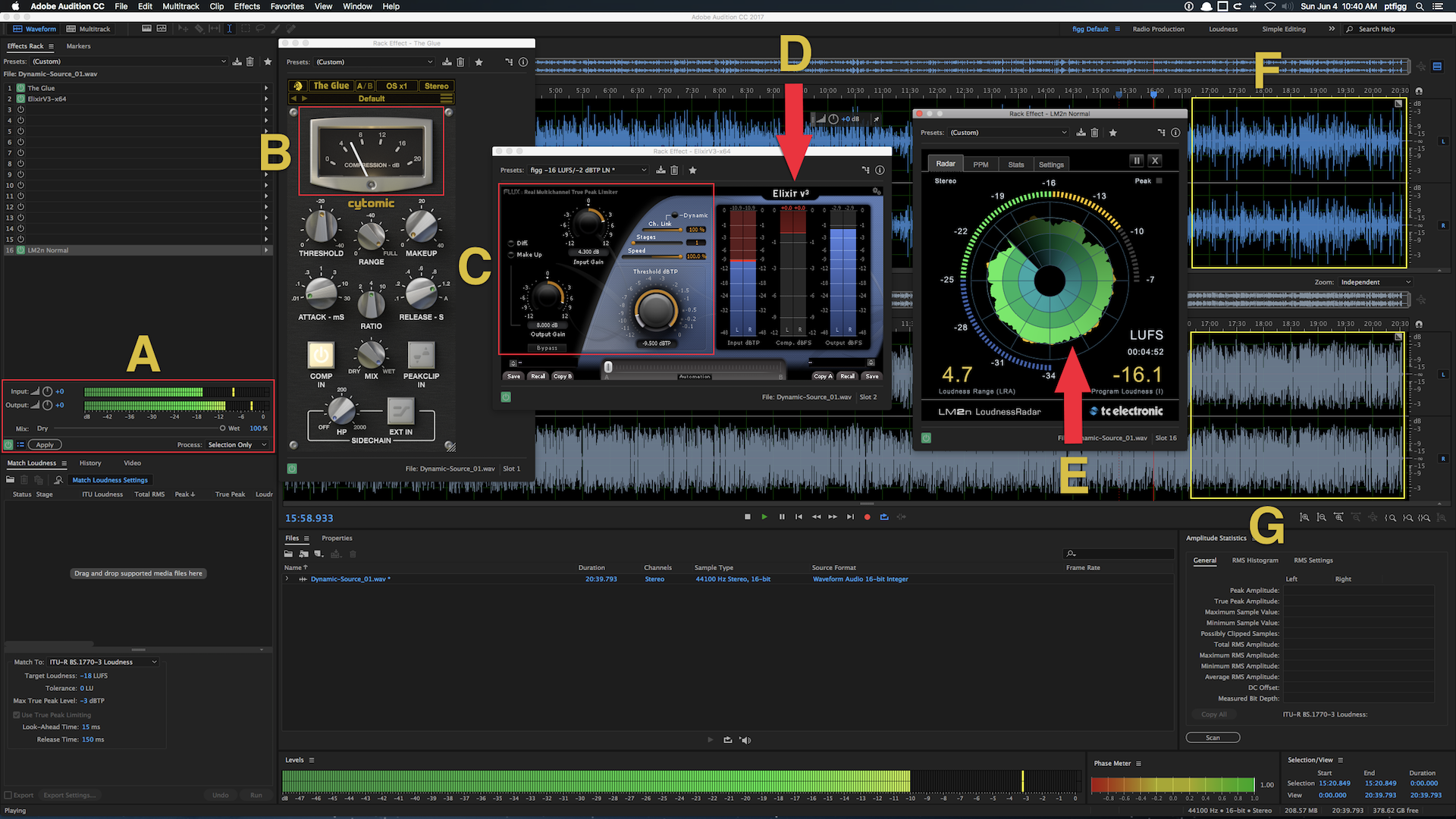
Task: Pause the LM2n loudness radar
Action: tap(1136, 161)
